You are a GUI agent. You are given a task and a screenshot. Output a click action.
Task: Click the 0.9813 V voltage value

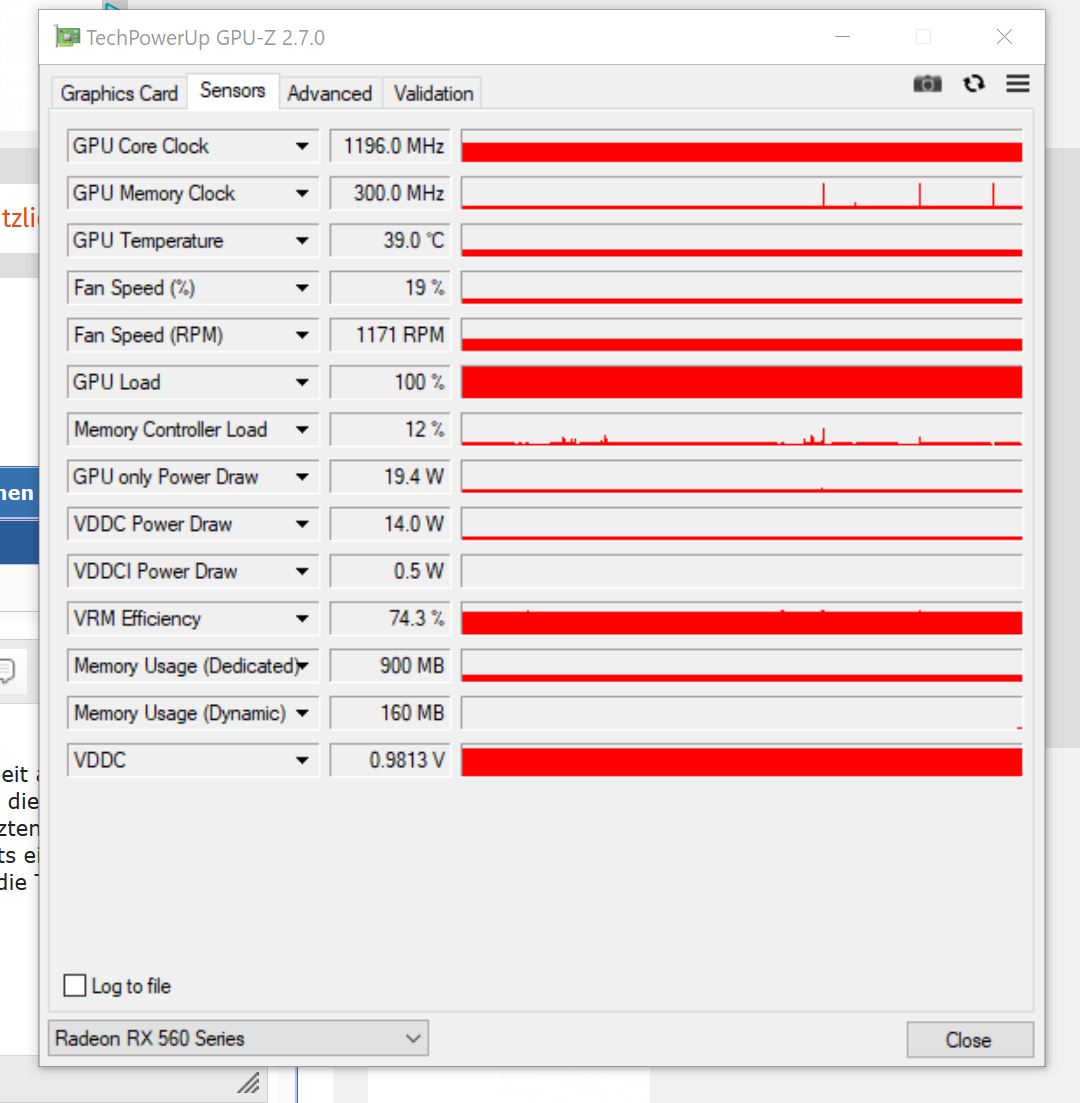click(x=390, y=760)
